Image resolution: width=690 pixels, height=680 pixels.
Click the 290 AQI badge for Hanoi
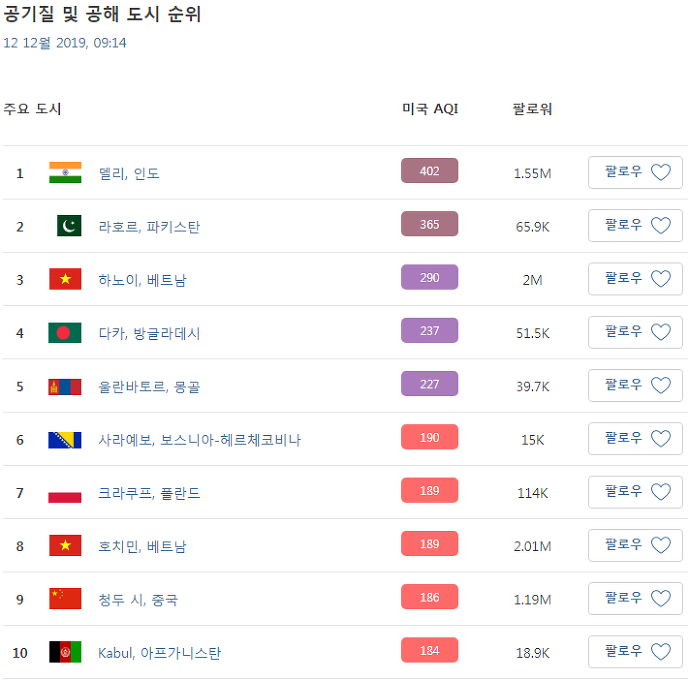coord(429,277)
